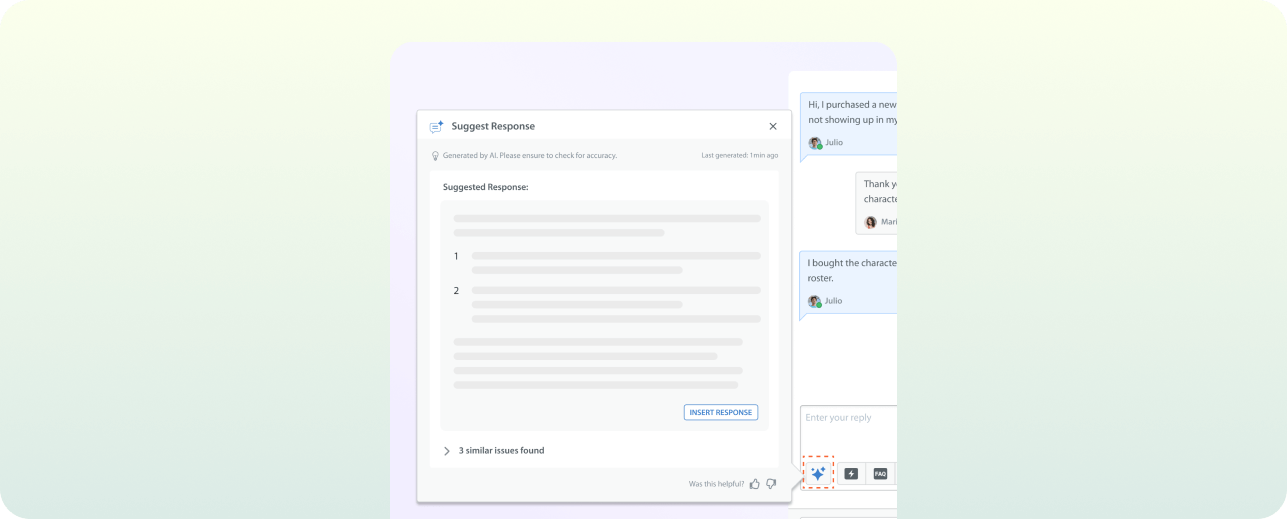Viewport: 1287px width, 519px height.
Task: Click numbered step 2 in the suggested response
Action: [456, 291]
